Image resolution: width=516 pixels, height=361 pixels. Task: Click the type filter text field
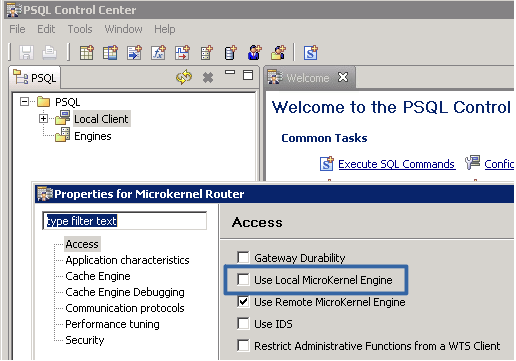pos(125,221)
